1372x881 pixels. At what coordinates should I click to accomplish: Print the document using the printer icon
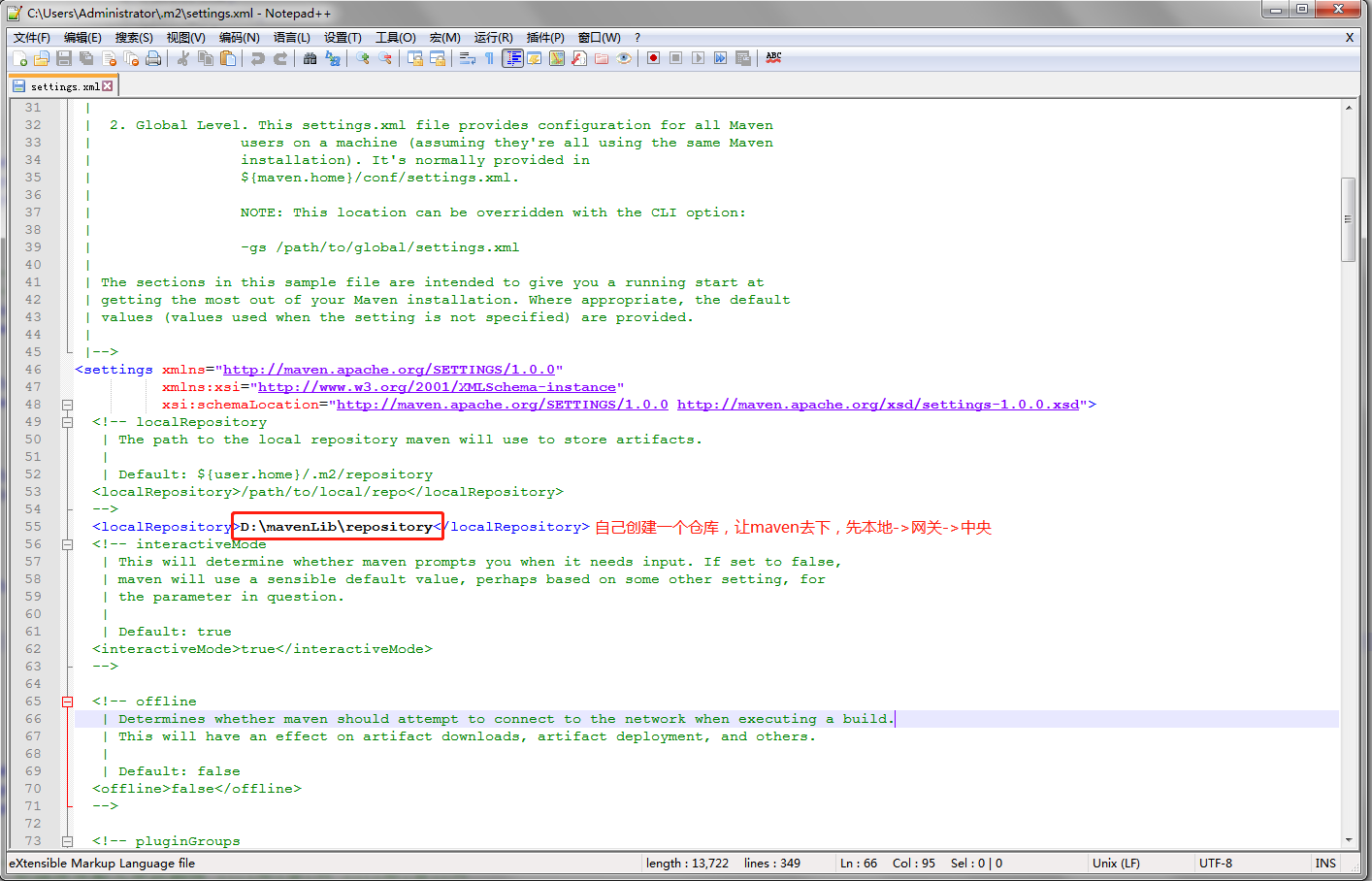point(153,58)
